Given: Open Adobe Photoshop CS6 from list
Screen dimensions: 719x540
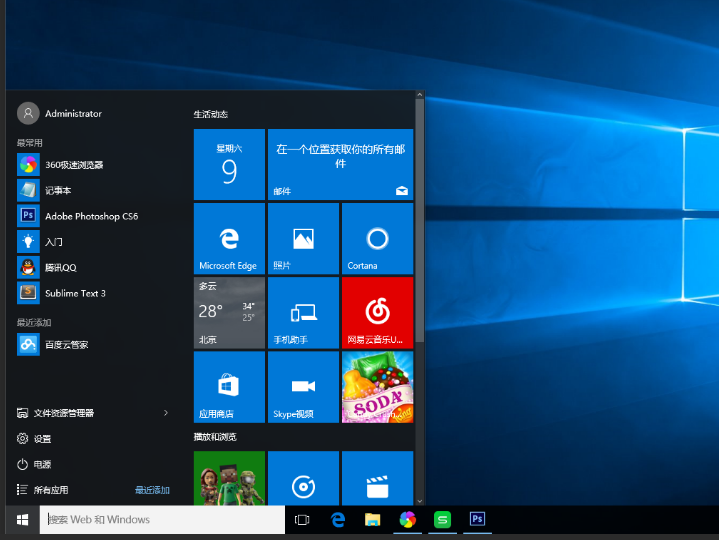Looking at the screenshot, I should pyautogui.click(x=90, y=216).
